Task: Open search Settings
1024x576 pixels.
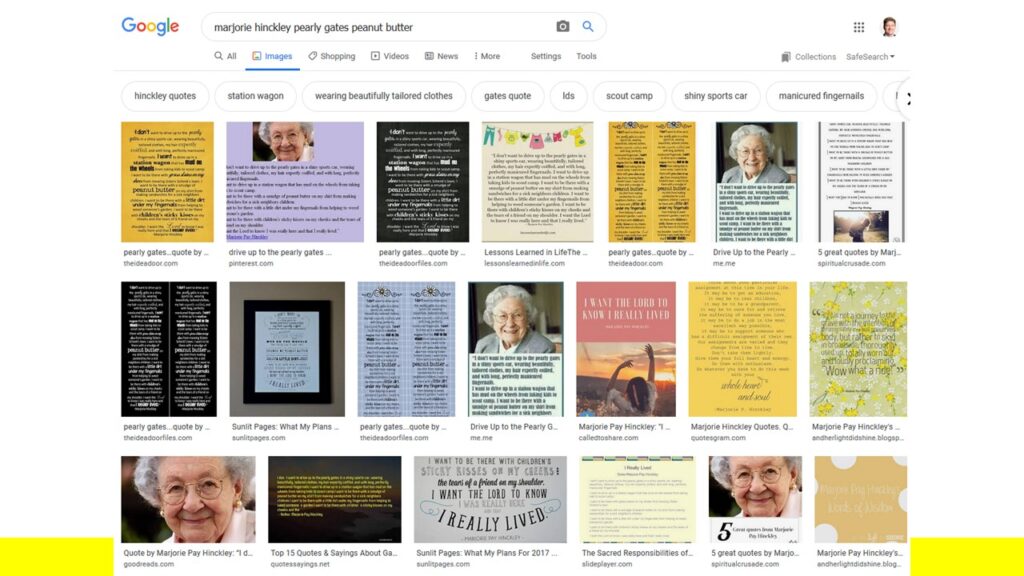Action: (546, 56)
